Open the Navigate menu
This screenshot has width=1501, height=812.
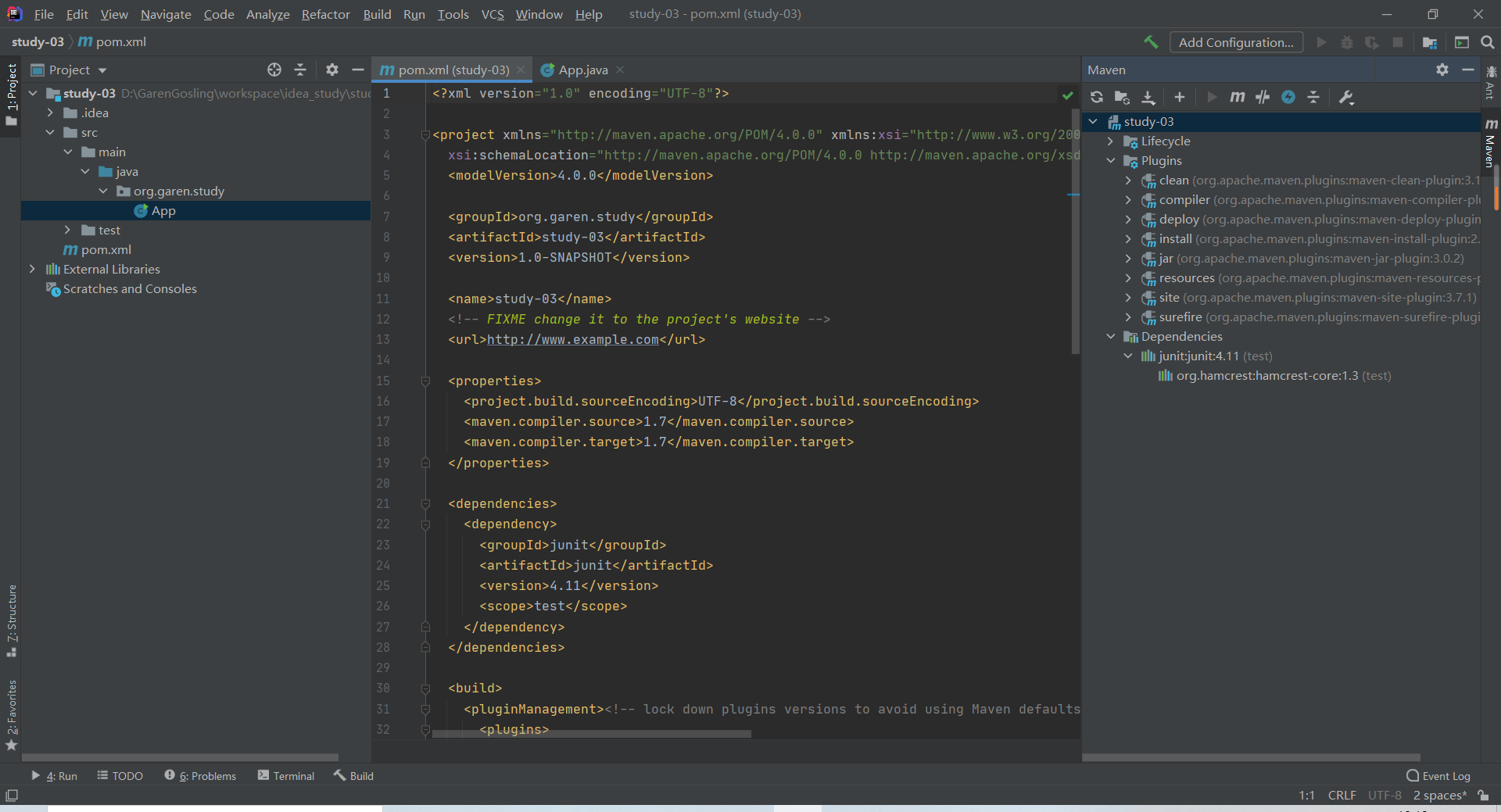pos(166,14)
